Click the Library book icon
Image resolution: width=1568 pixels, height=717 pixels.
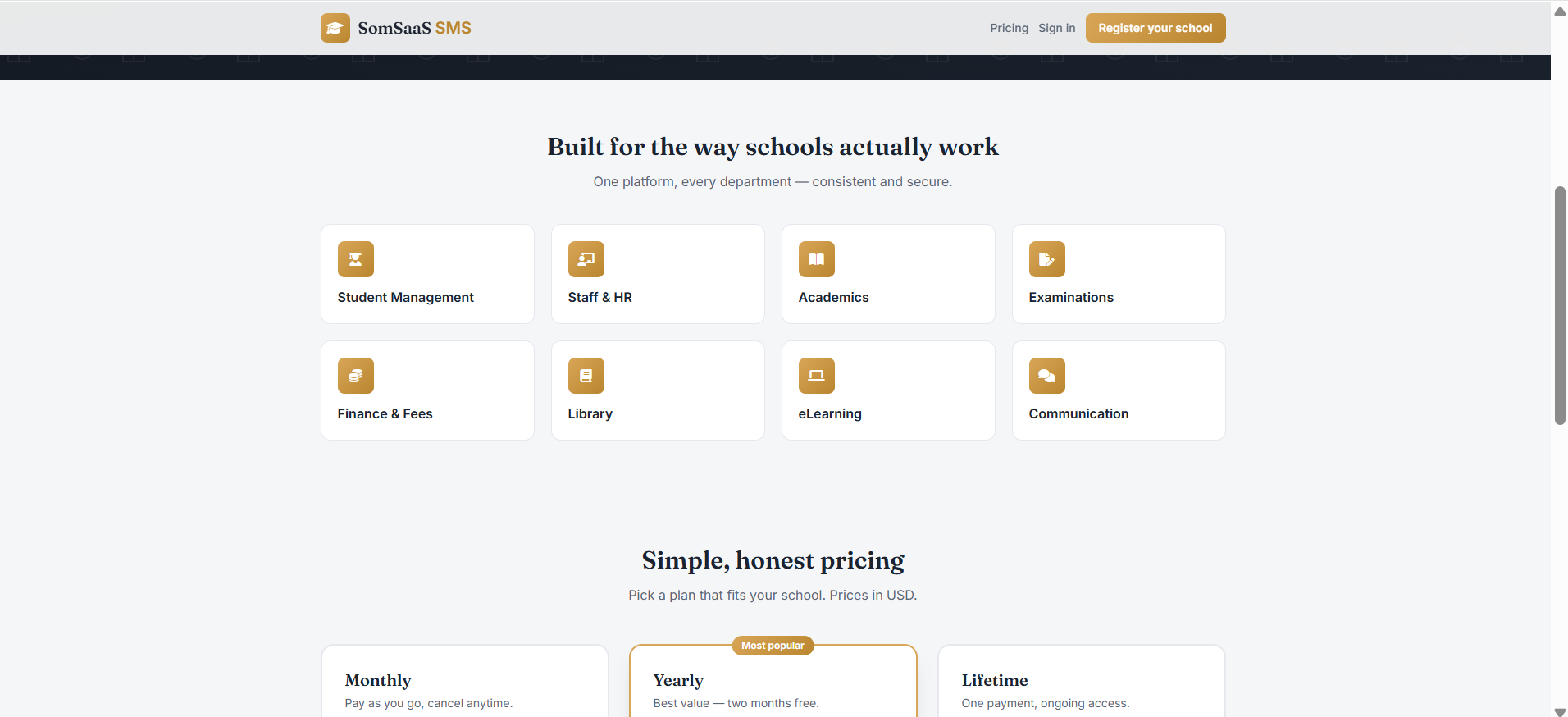coord(586,376)
